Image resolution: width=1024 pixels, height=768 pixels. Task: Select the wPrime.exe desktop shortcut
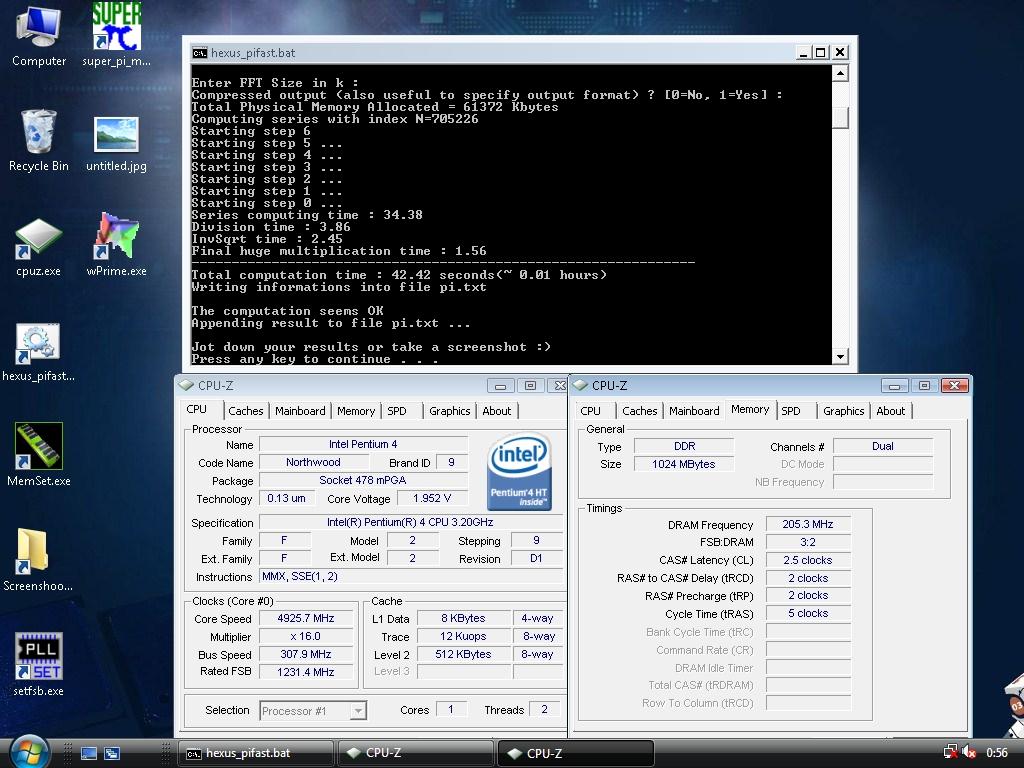[116, 244]
